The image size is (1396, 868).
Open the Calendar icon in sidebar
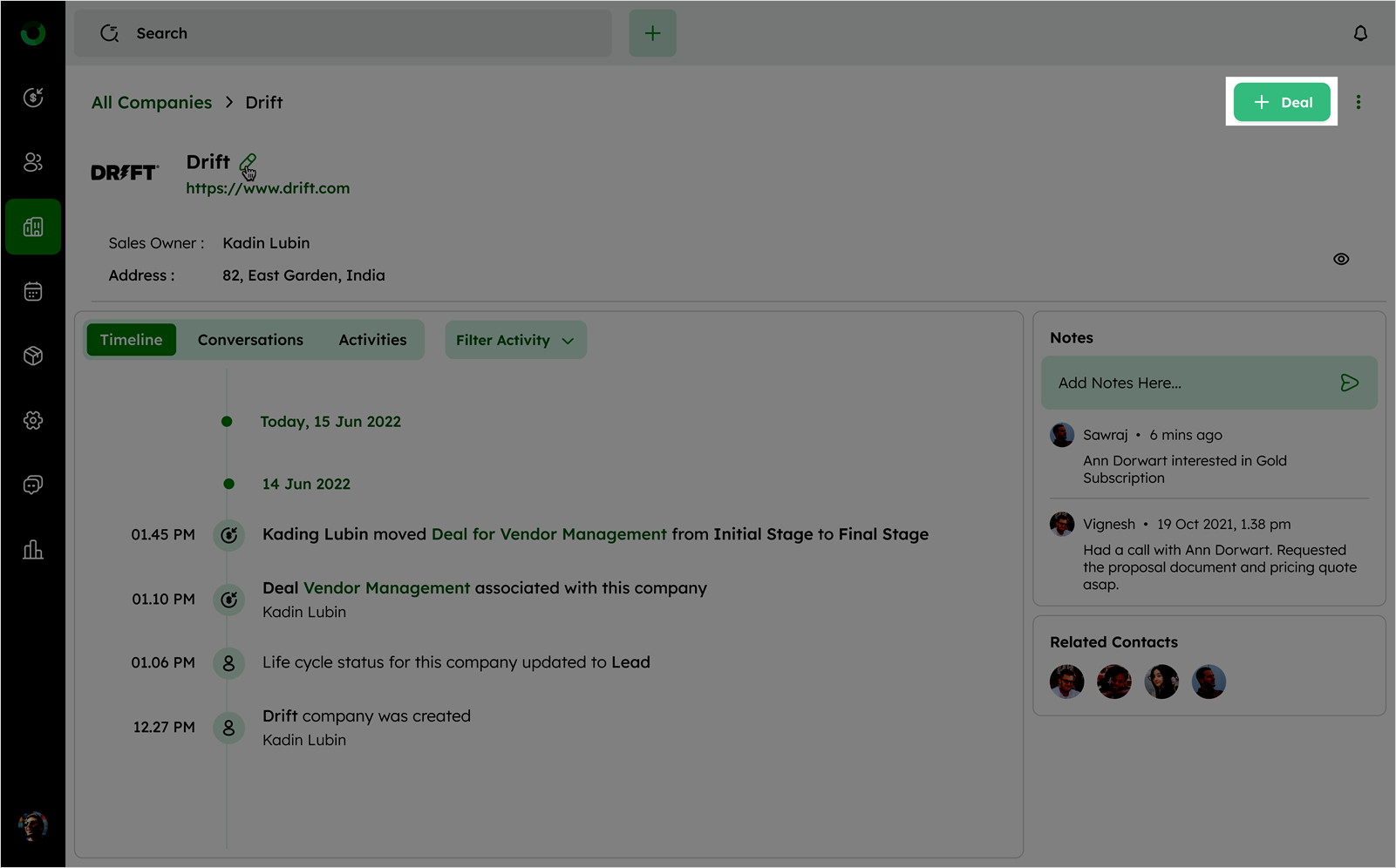[x=33, y=291]
